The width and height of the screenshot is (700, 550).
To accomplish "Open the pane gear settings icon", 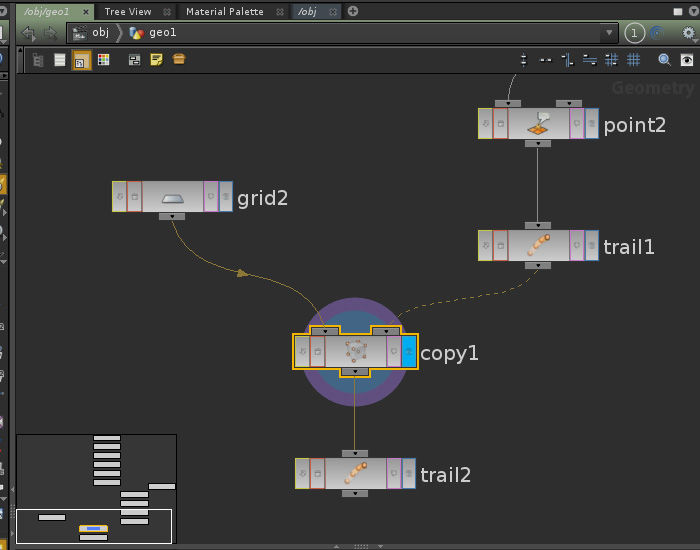I will [688, 33].
